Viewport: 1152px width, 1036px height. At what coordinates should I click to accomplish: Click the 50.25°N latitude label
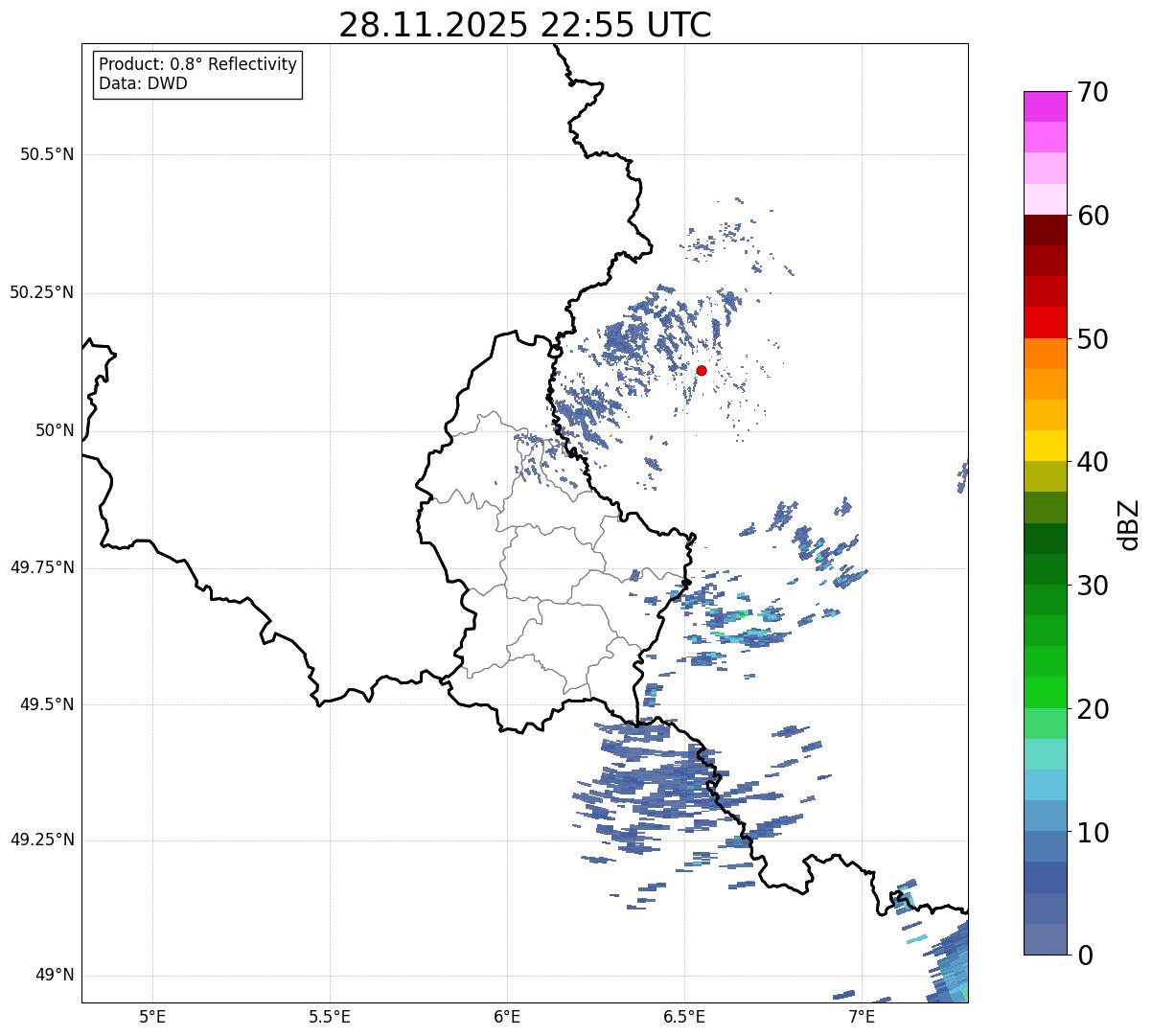coord(42,292)
